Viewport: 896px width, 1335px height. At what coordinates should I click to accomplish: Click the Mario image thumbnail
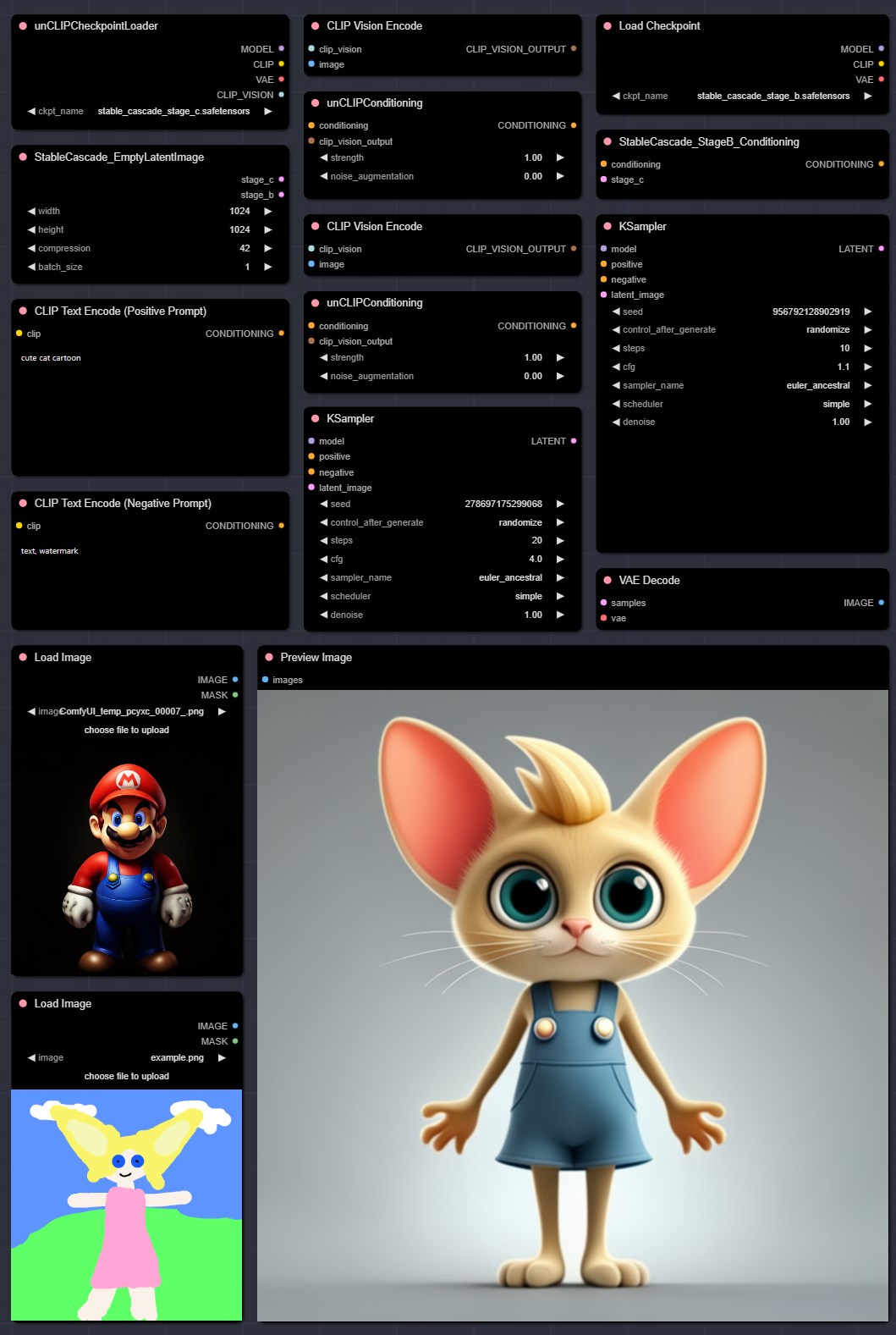tap(127, 868)
